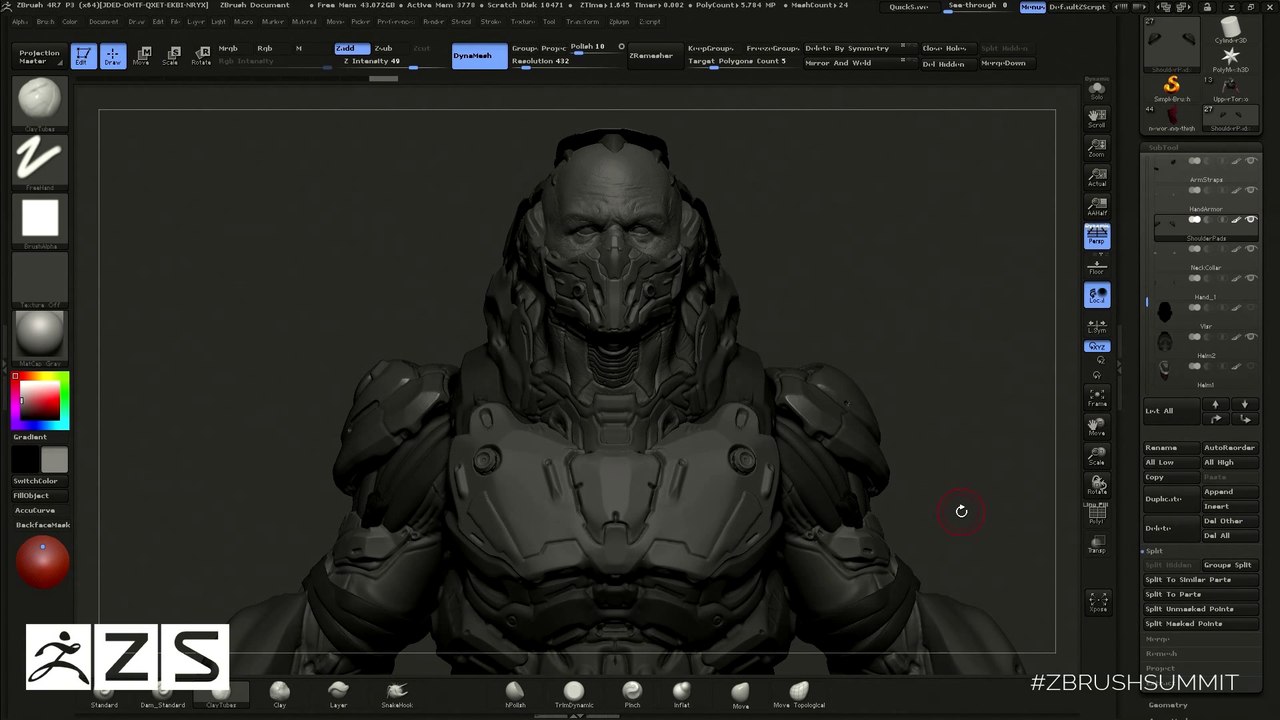The width and height of the screenshot is (1280, 720).
Task: Enable Zsub mode
Action: point(384,48)
